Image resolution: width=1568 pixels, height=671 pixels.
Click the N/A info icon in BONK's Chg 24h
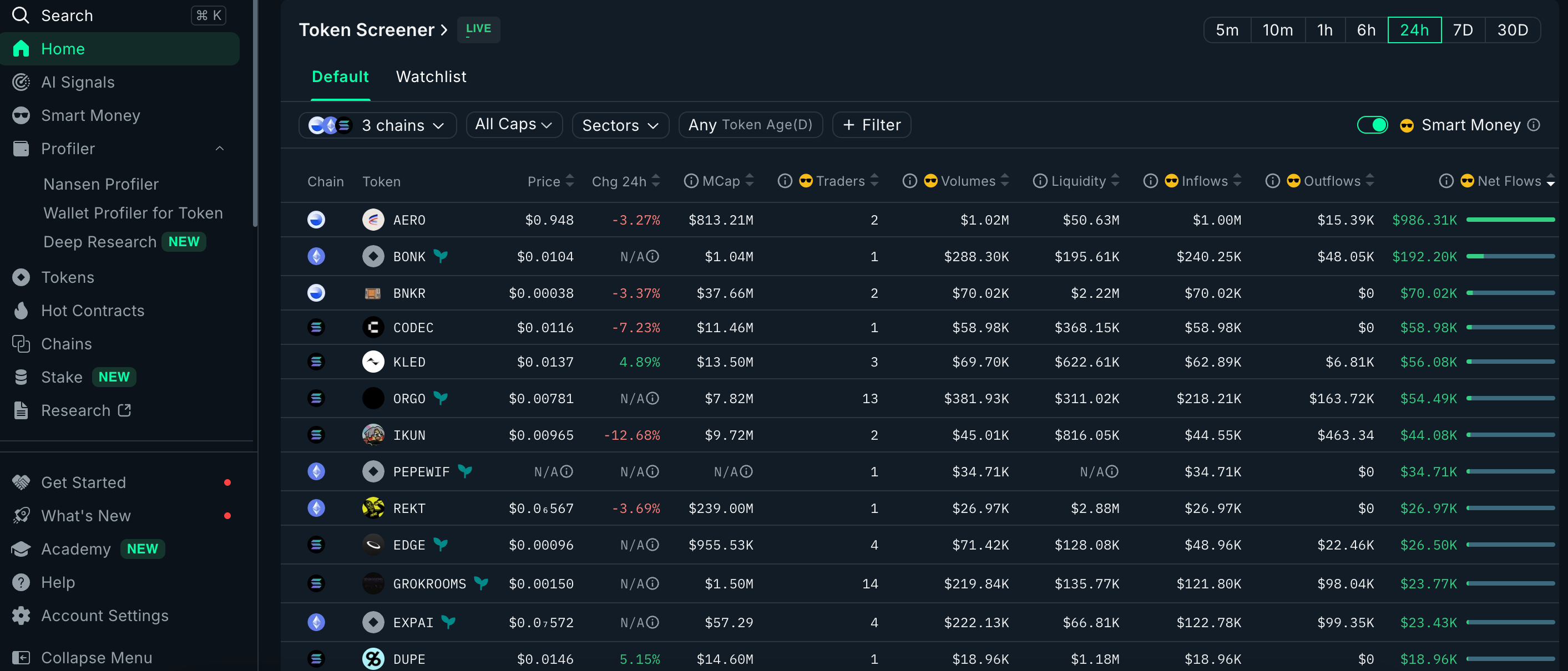653,257
